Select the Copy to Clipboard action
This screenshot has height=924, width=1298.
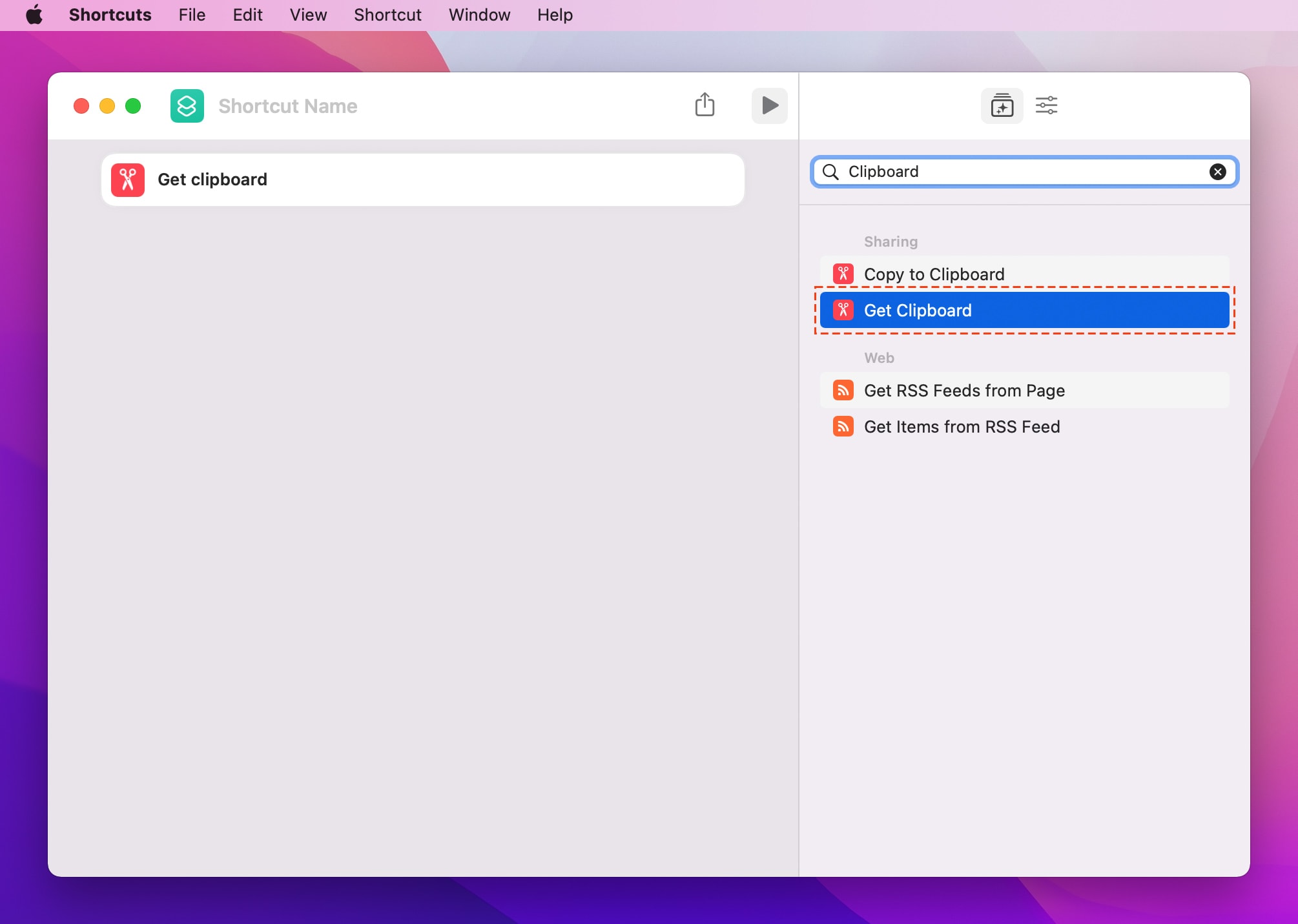(933, 273)
